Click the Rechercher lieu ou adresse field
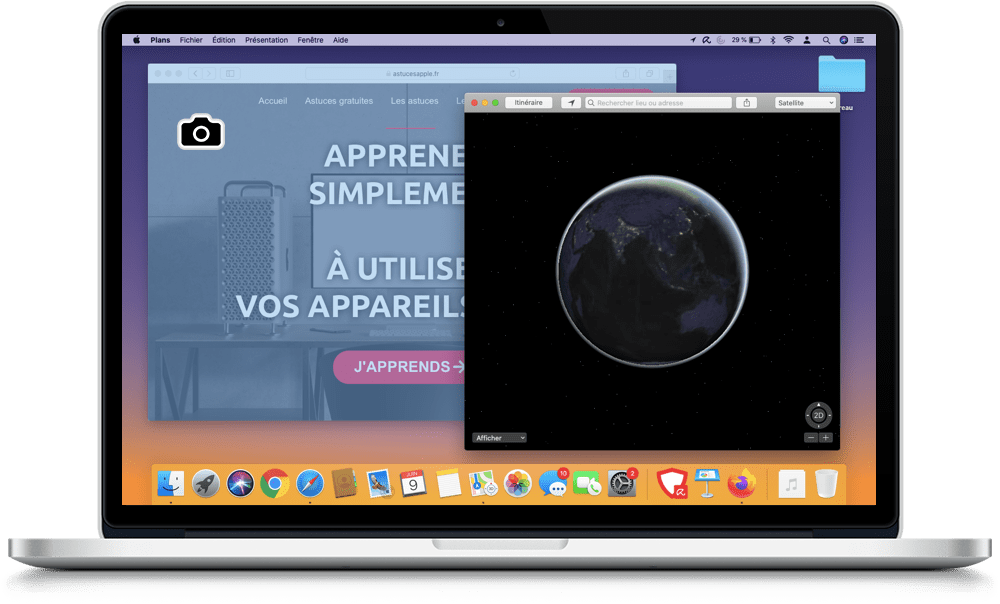Image resolution: width=1000 pixels, height=604 pixels. (x=660, y=103)
